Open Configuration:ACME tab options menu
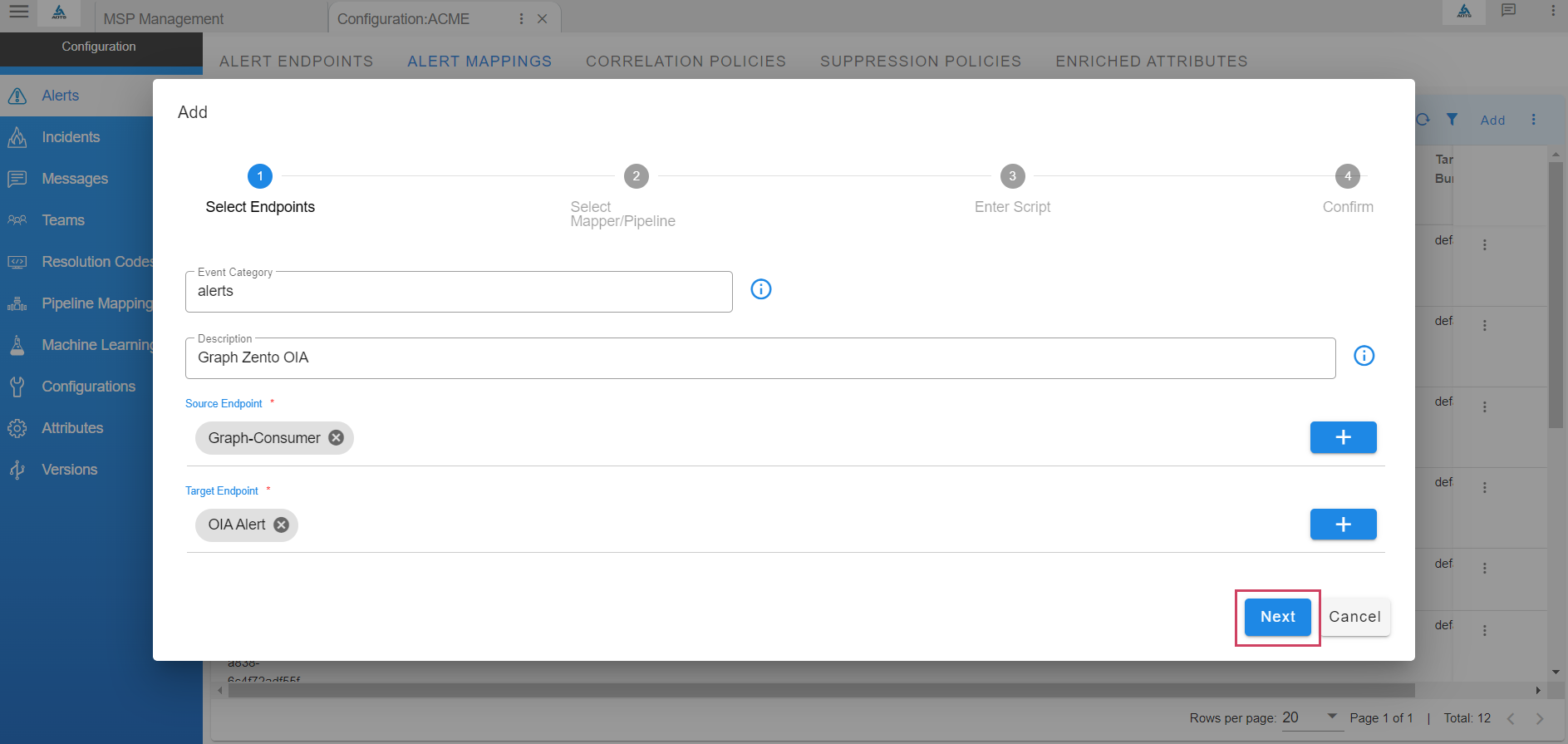Viewport: 1568px width, 744px height. pos(521,18)
